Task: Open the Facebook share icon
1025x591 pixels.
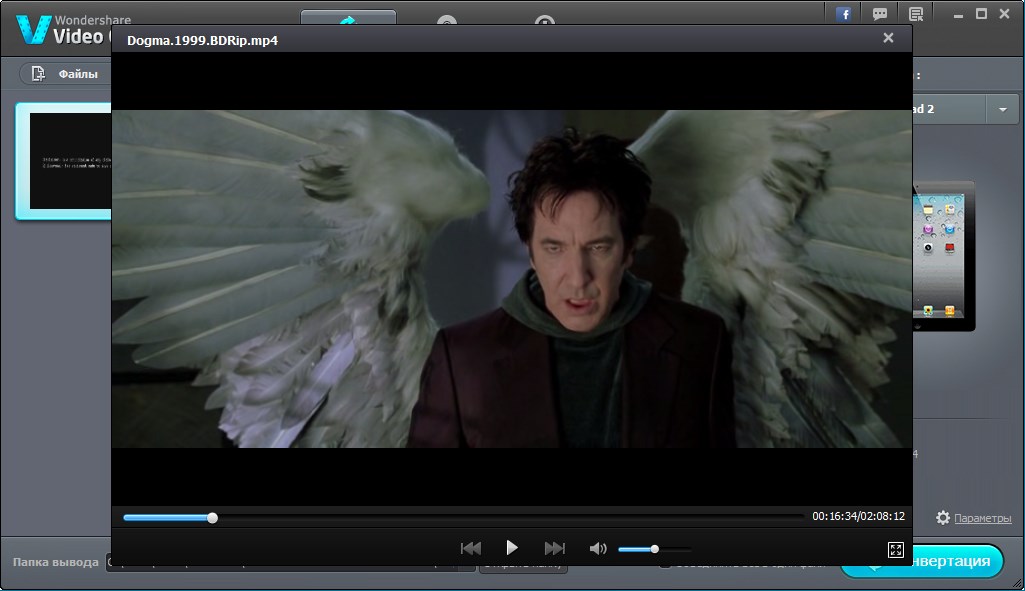Action: click(844, 14)
